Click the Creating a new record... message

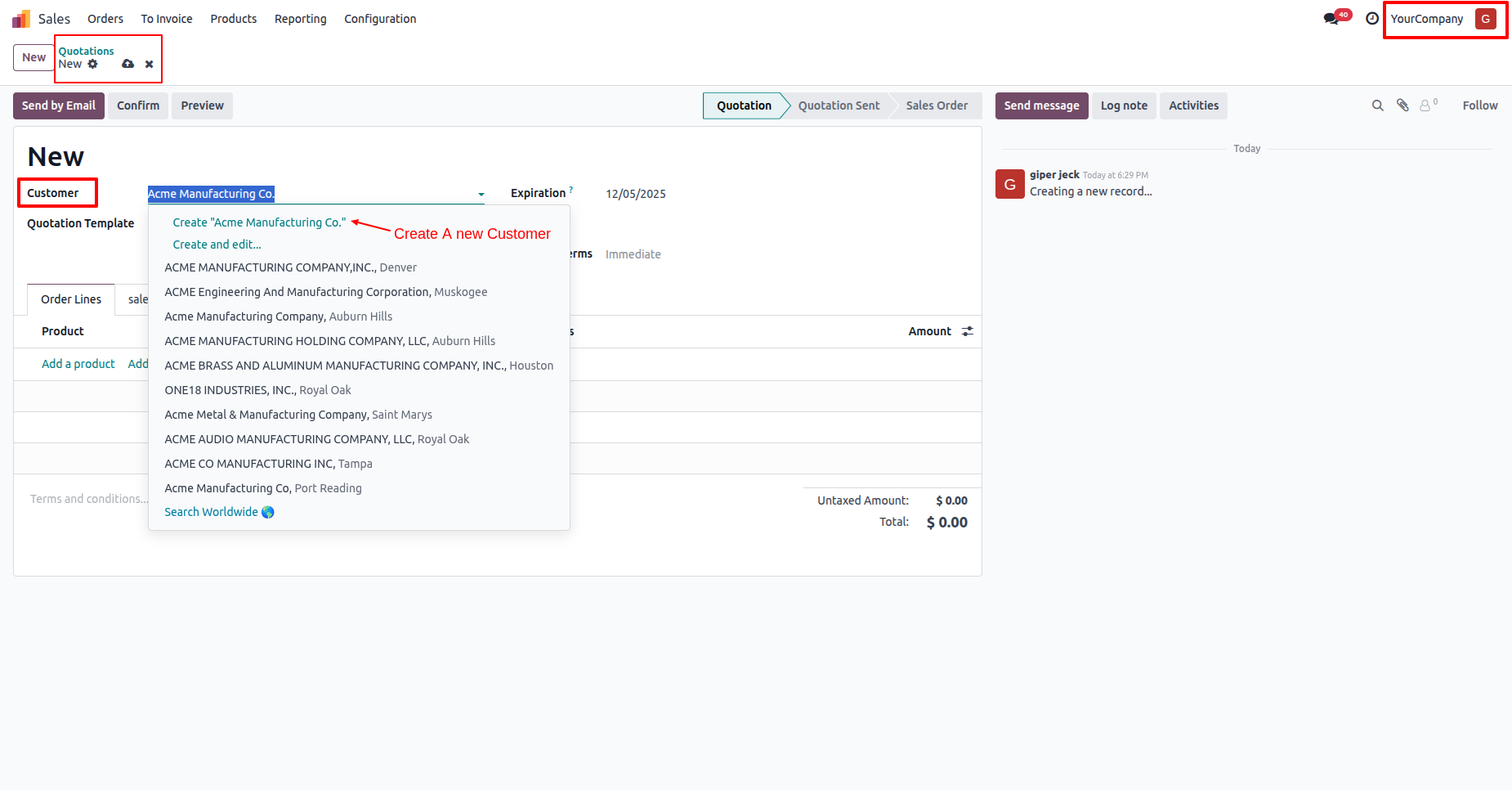tap(1091, 191)
